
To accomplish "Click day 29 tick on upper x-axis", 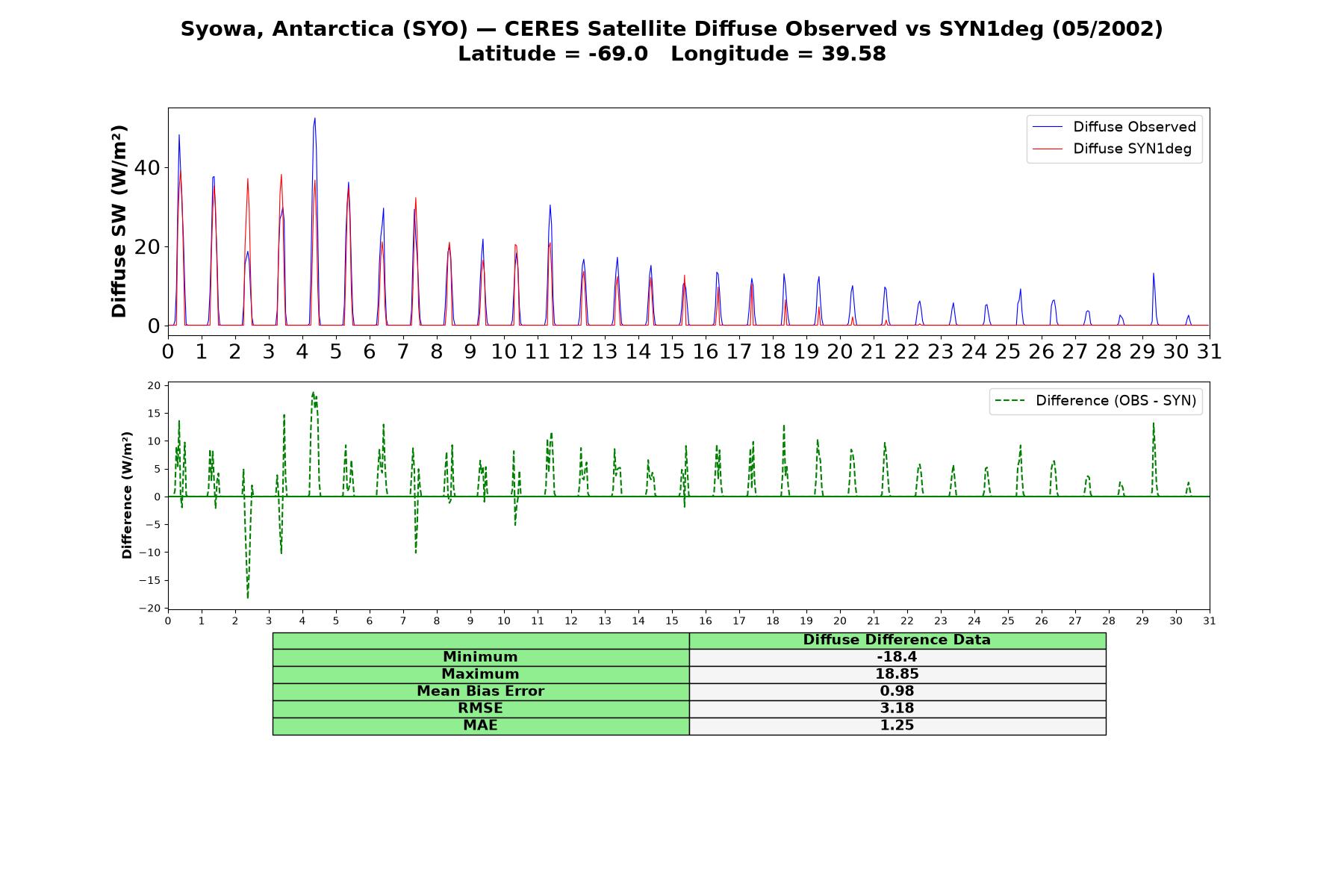I will 1142,351.
